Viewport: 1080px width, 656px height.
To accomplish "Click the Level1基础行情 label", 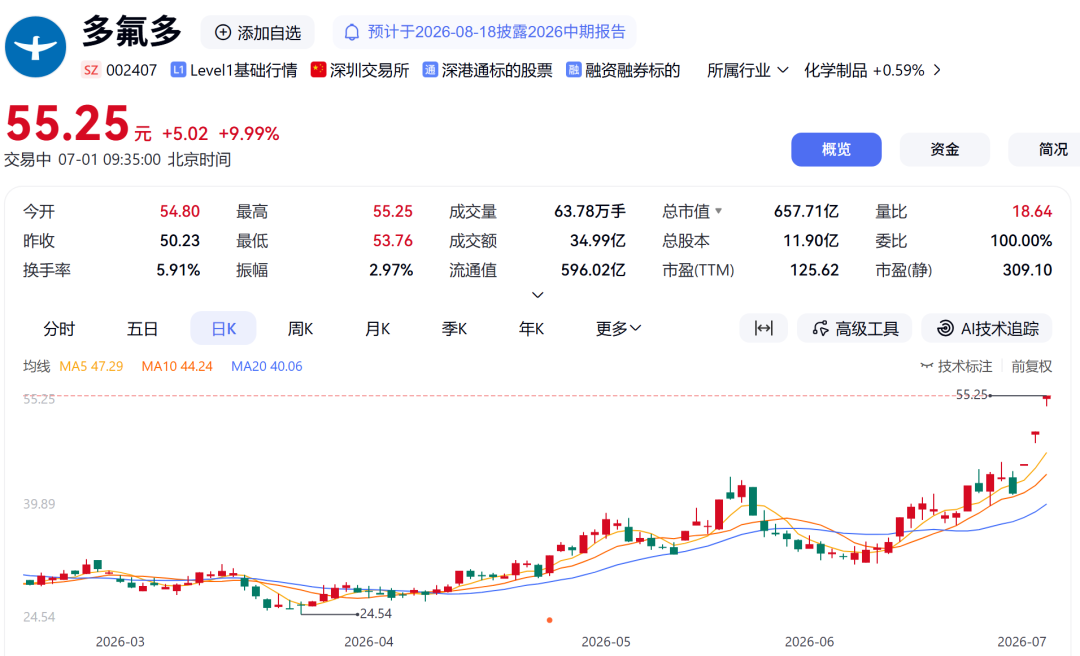I will click(244, 70).
